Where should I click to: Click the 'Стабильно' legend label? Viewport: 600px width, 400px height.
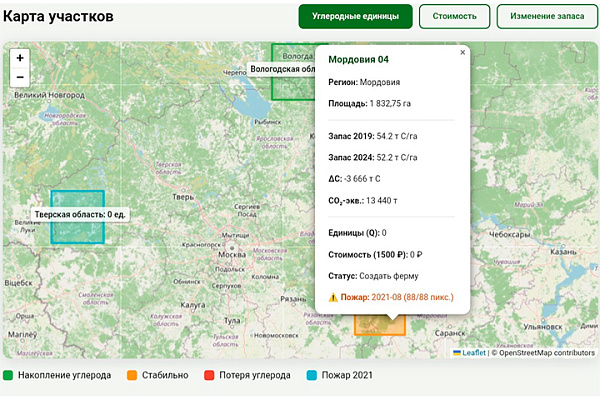[x=165, y=375]
